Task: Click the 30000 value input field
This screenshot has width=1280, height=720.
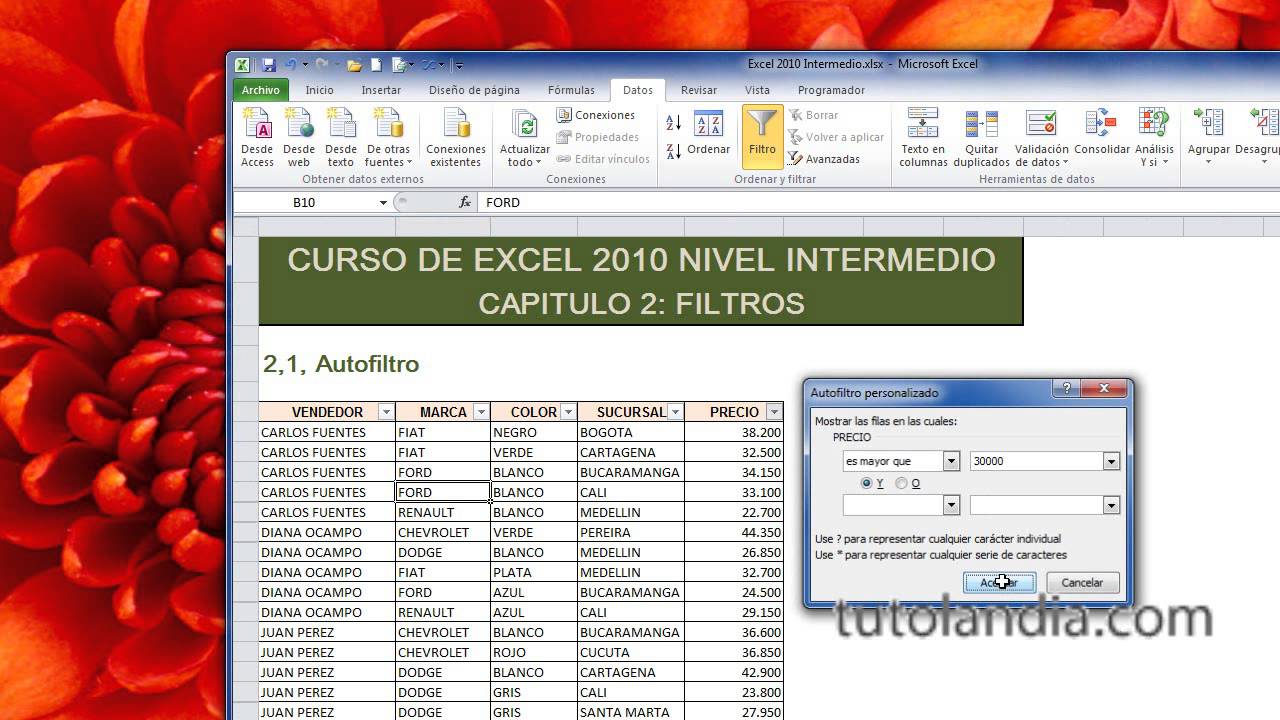Action: 1036,461
